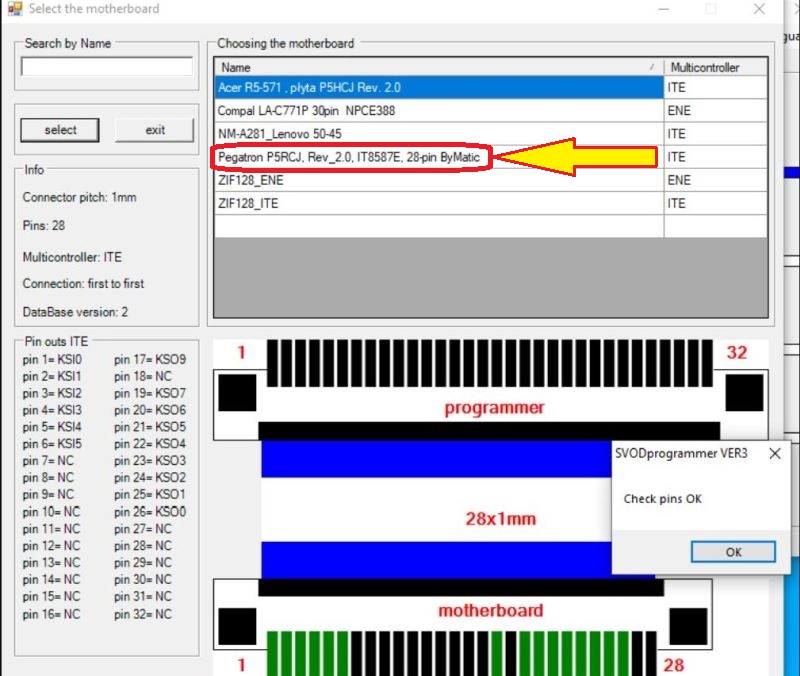Click the red 'motherboard' connector label
Viewport: 800px width, 676px height.
pos(490,610)
